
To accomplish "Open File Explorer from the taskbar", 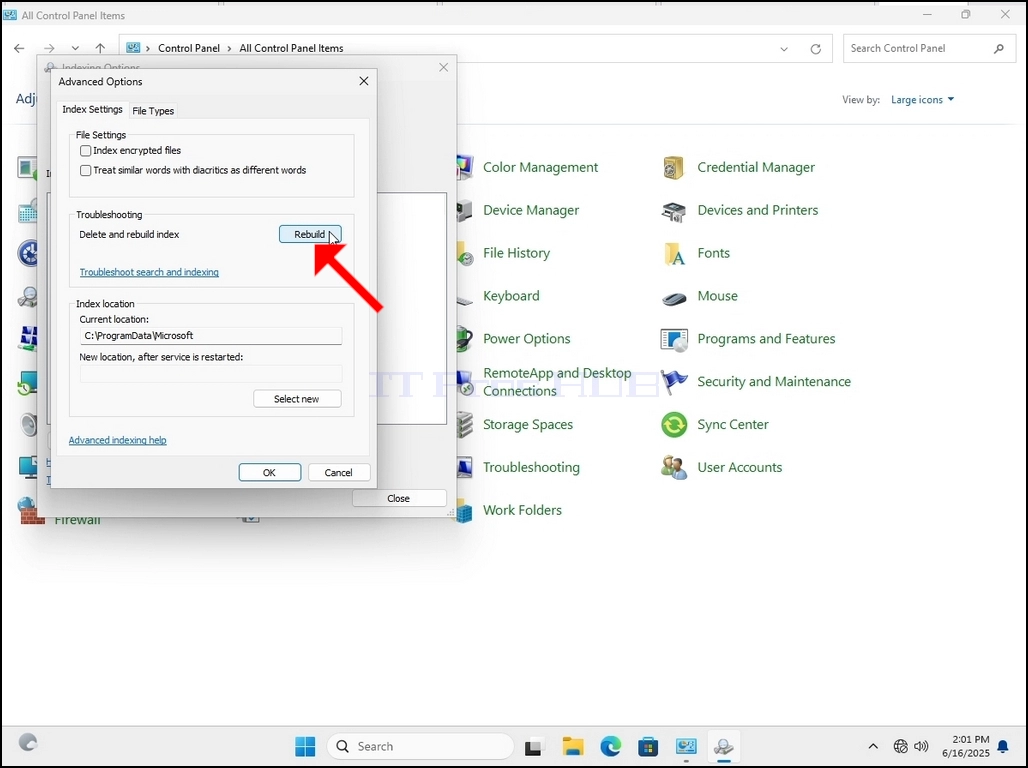I will click(572, 747).
